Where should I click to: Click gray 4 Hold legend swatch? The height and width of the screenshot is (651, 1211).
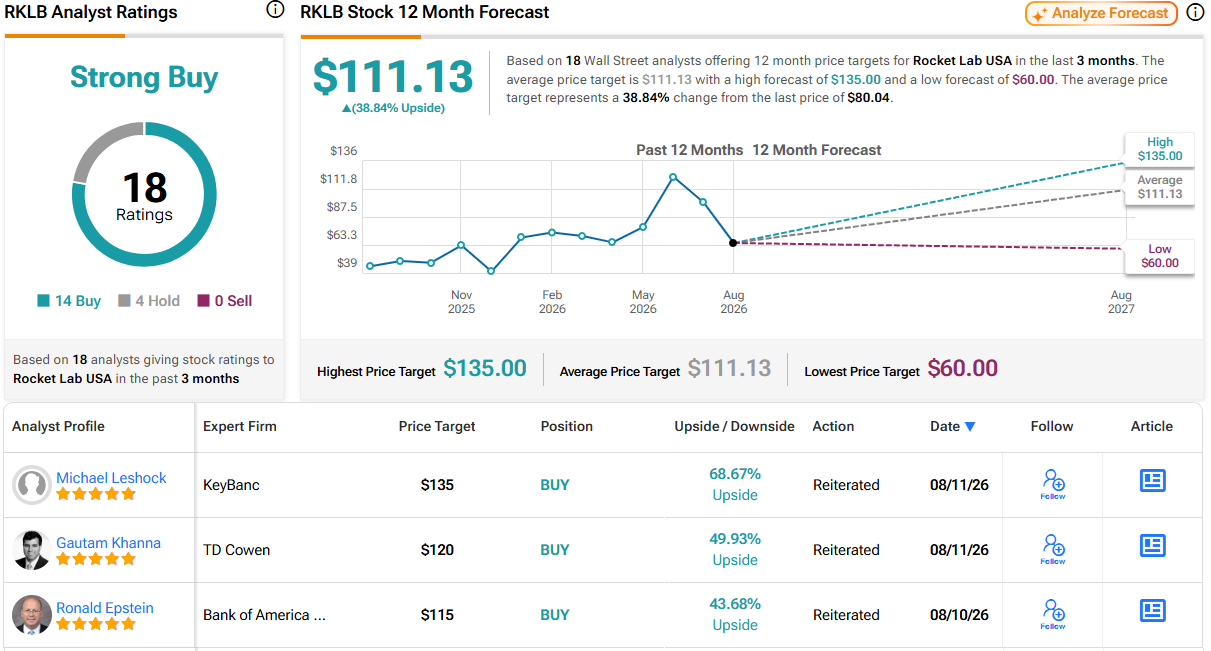(124, 301)
